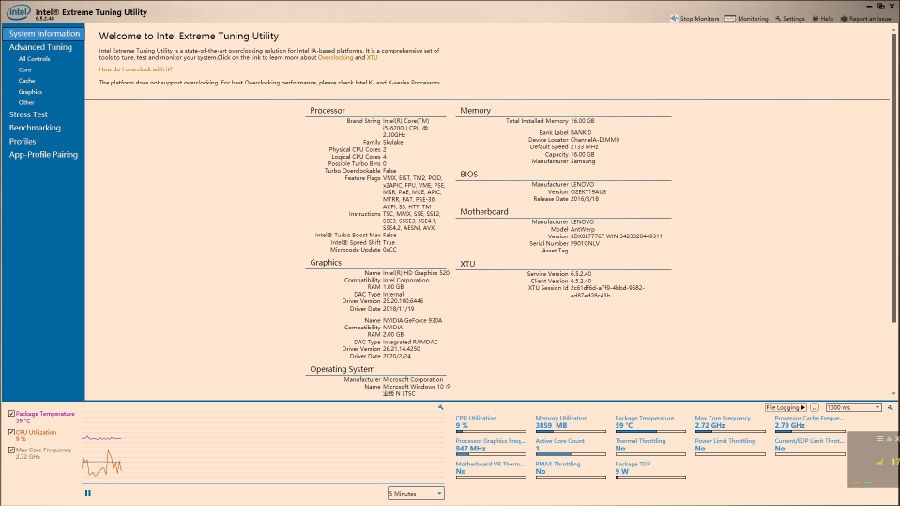Screen dimensions: 900x506
Task: Select All Controls under Advanced Tuning
Action: (34, 59)
